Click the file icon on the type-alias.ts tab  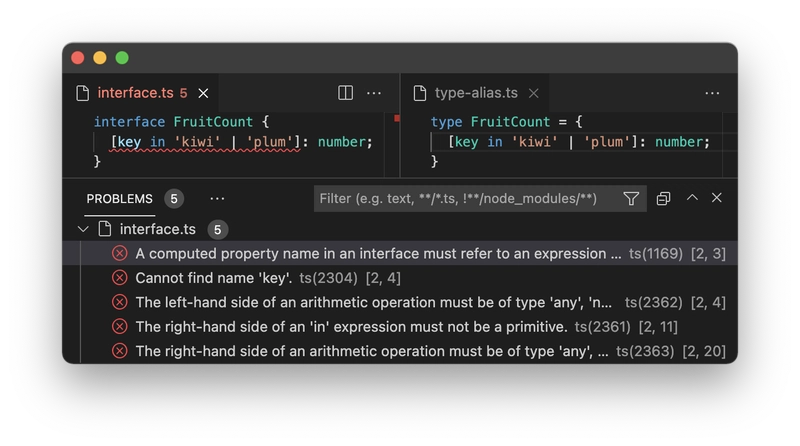click(x=420, y=93)
